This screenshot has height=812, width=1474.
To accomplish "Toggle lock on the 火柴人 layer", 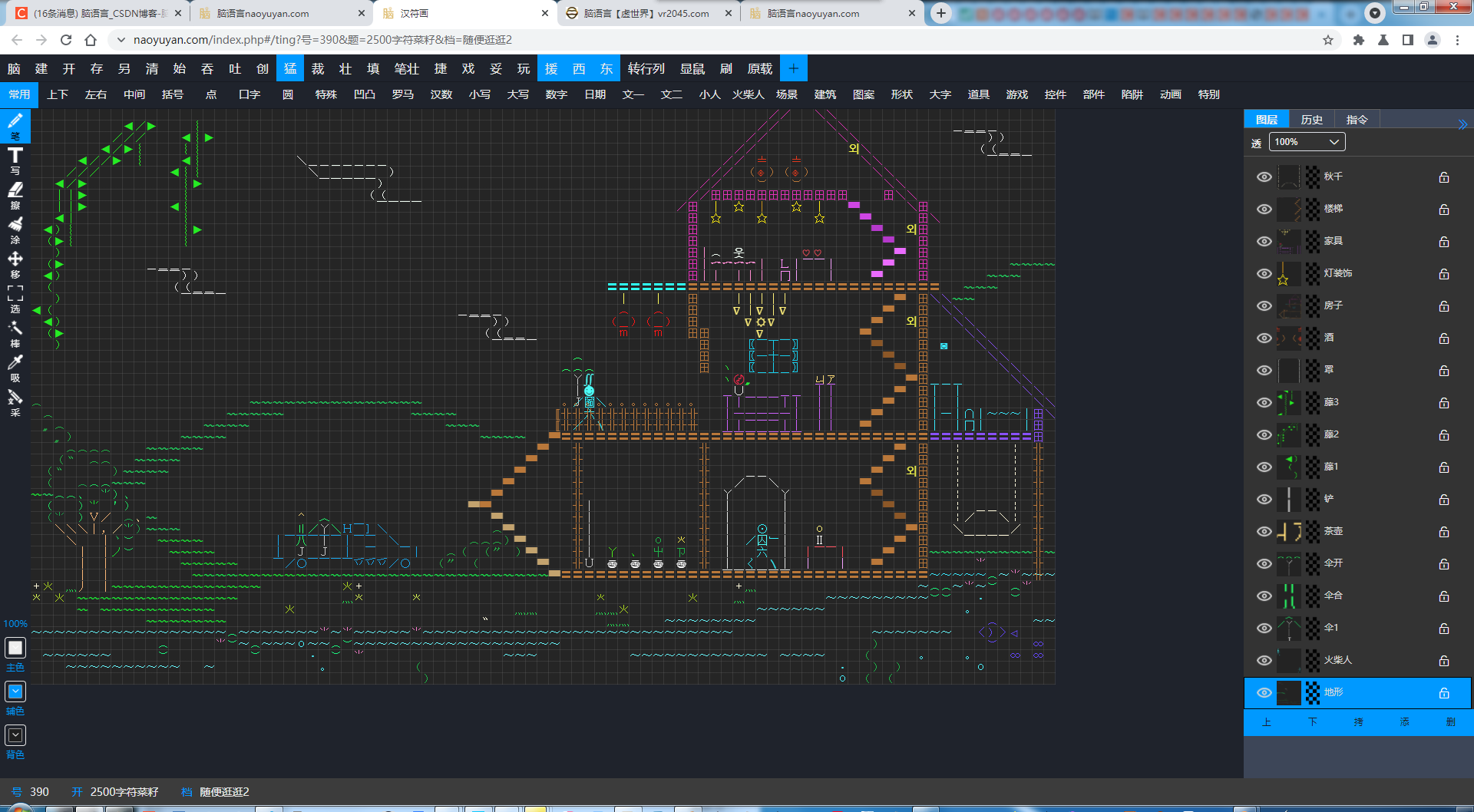I will (1444, 661).
